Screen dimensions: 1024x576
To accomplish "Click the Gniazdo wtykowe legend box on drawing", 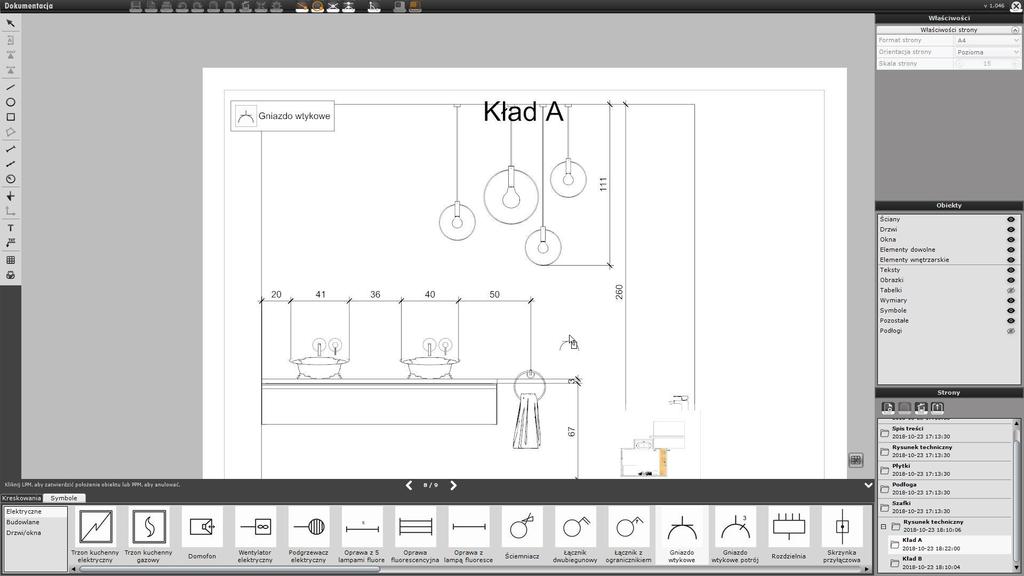I will click(282, 116).
